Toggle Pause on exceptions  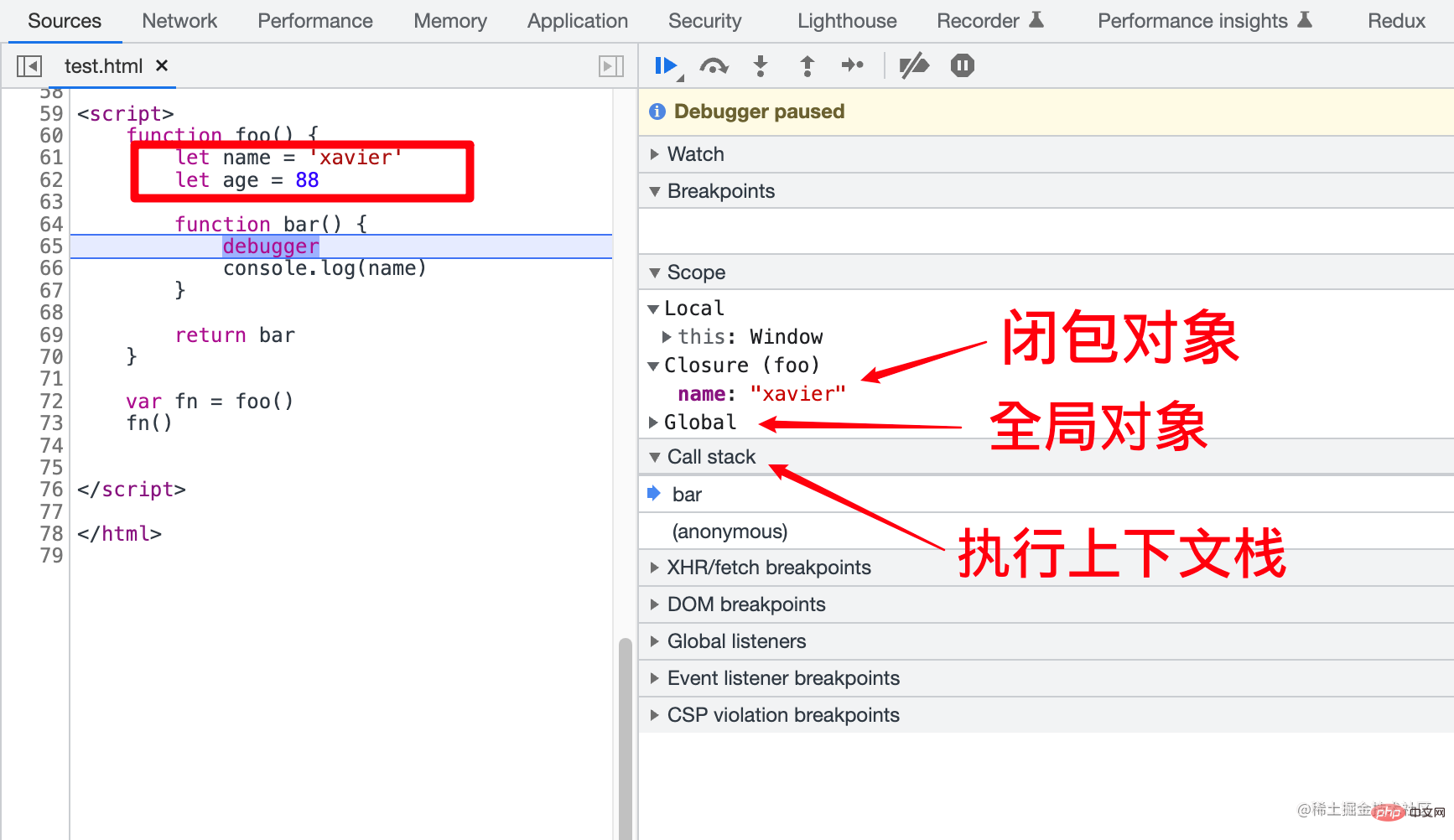[x=961, y=65]
